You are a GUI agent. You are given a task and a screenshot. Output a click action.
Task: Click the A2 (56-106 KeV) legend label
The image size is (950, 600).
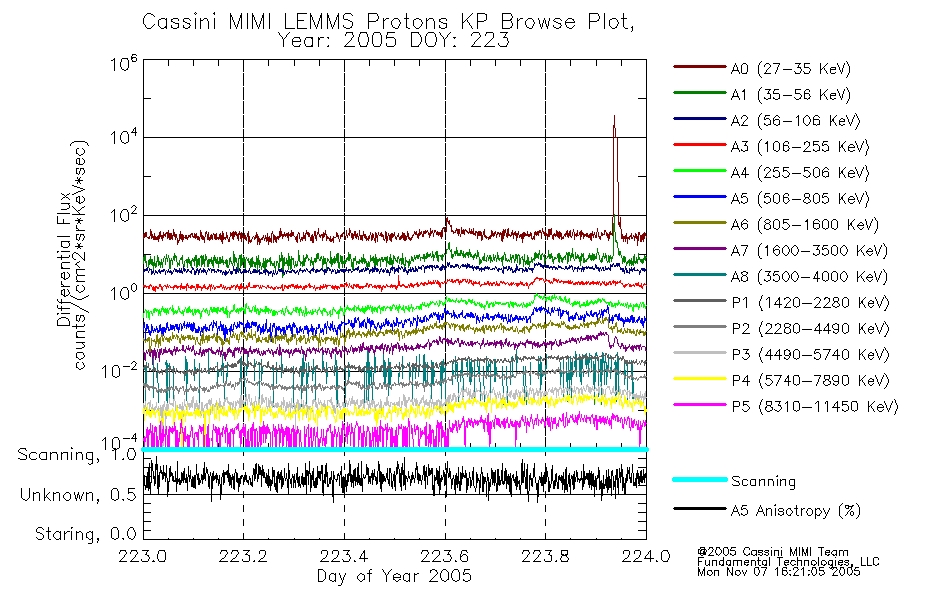coord(796,121)
